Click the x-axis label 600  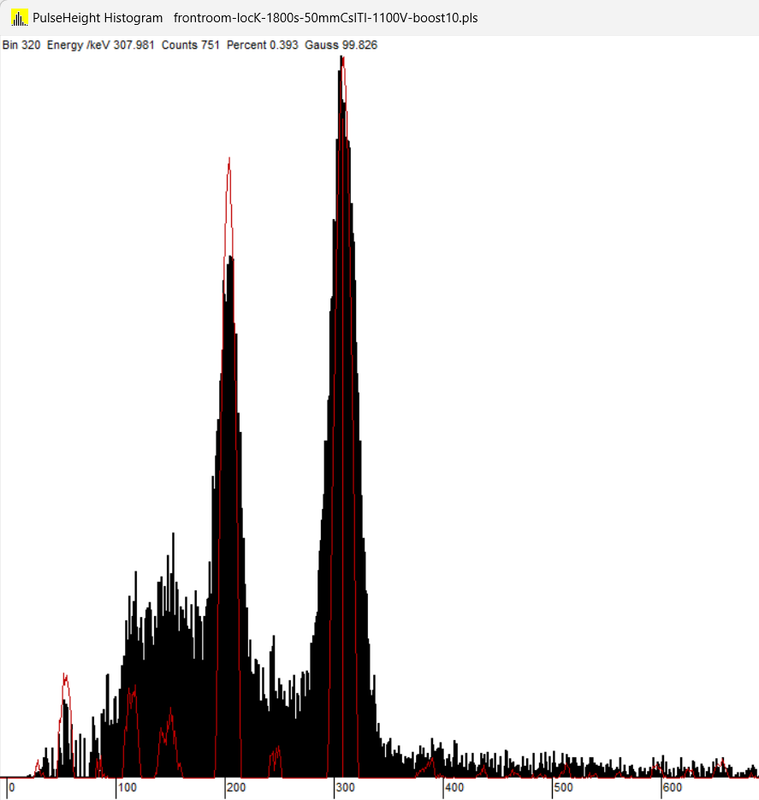[x=673, y=787]
